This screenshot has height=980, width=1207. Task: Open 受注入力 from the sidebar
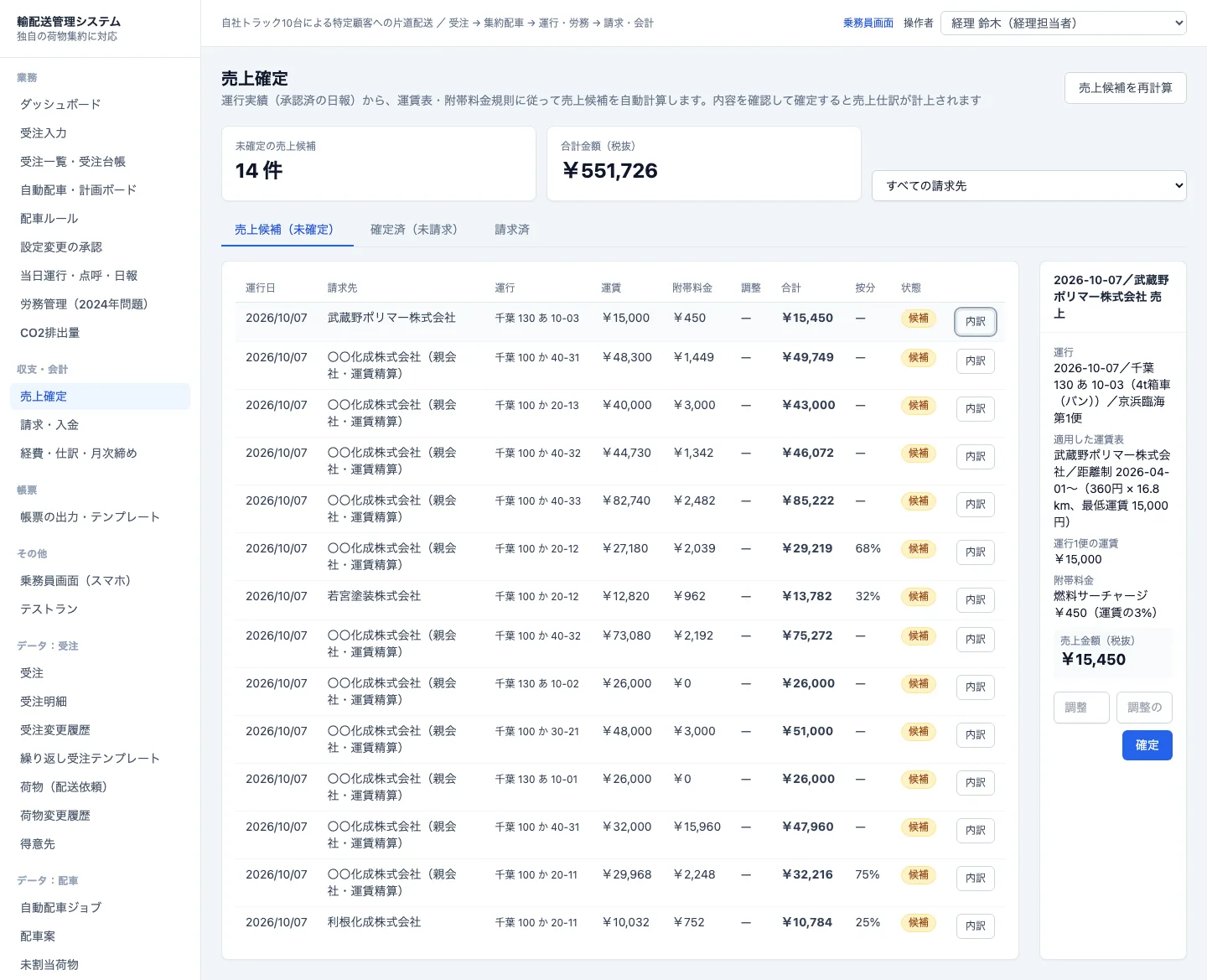tap(101, 133)
